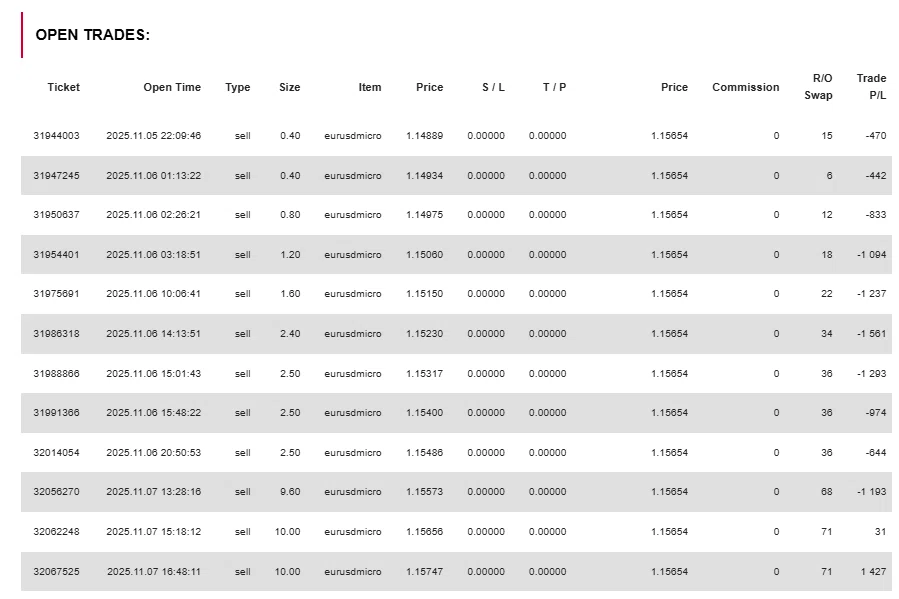Click the R/O Swap column header
This screenshot has width=899, height=599.
818,87
